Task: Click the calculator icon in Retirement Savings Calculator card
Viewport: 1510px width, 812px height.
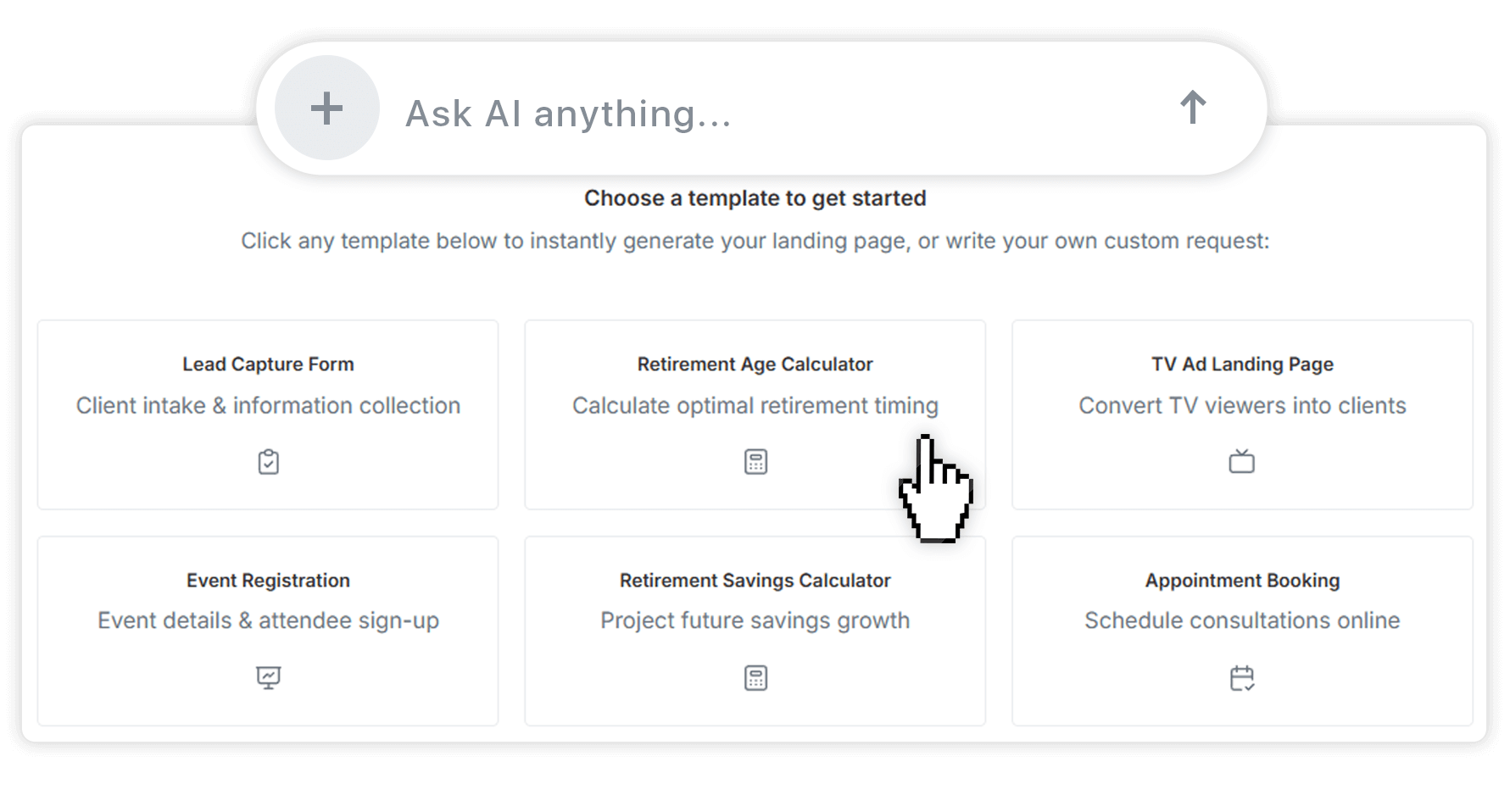Action: [755, 678]
